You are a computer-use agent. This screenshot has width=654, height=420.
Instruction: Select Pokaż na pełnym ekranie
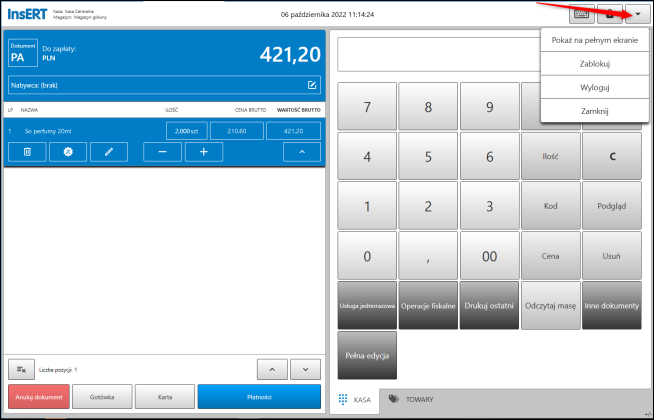(595, 40)
